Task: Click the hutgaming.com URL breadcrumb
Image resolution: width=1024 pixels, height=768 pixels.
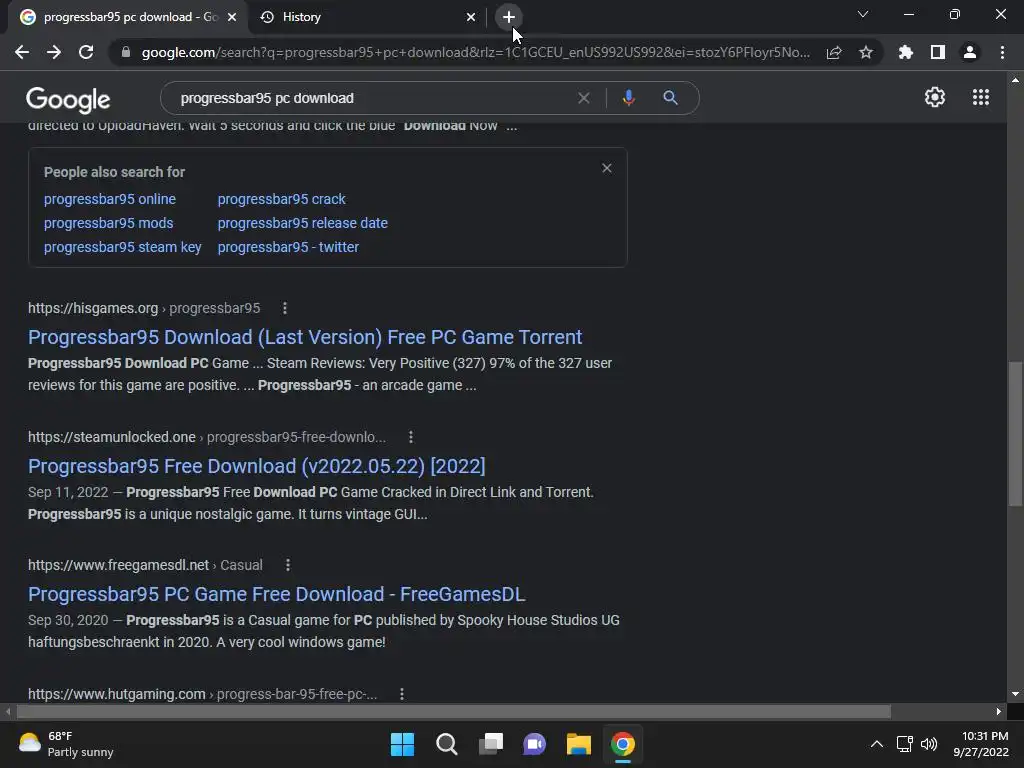Action: coord(202,694)
